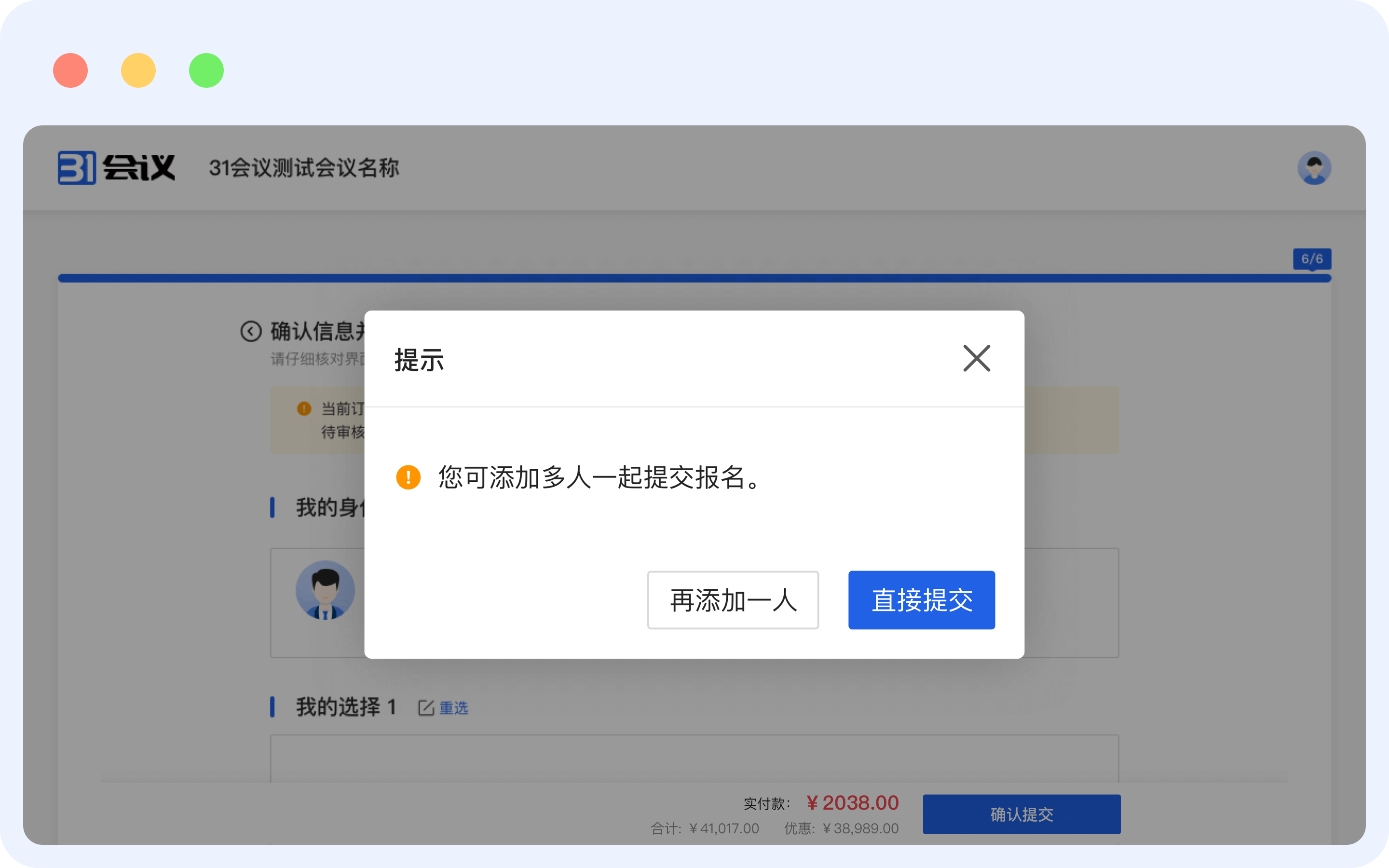
Task: Click 6/6 progress step badge
Action: click(1311, 259)
